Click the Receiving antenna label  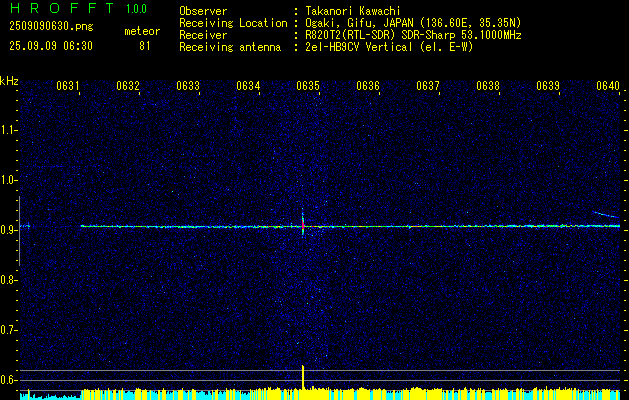click(230, 47)
